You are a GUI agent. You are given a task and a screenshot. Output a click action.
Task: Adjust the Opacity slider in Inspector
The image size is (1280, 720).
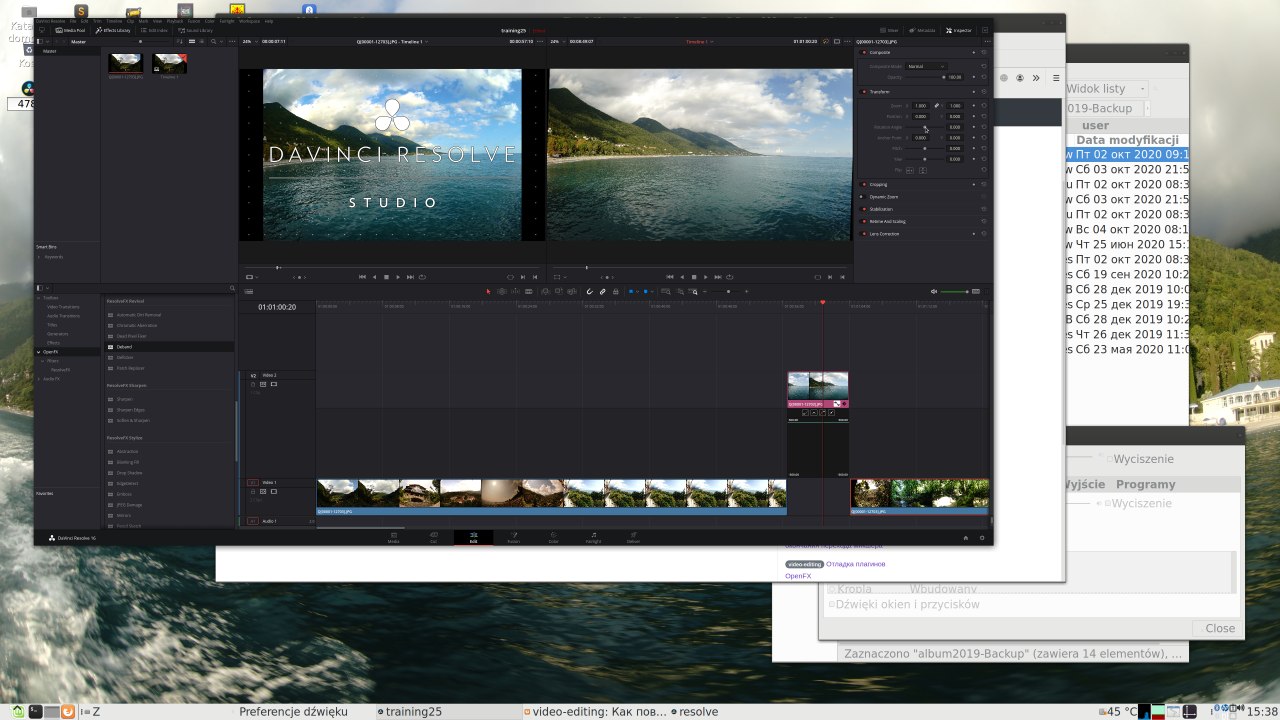[925, 77]
